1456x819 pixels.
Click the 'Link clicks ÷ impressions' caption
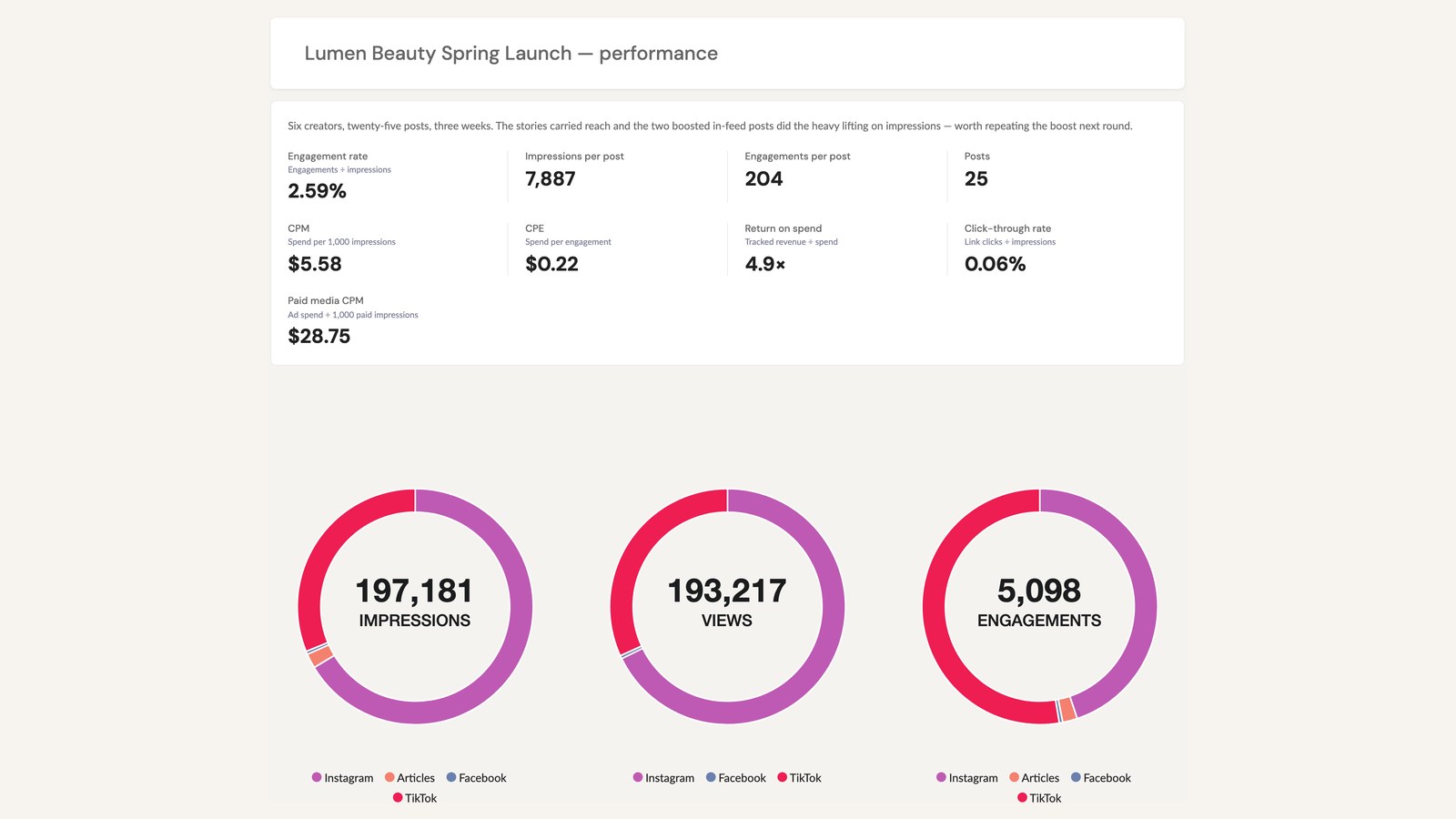(1010, 242)
